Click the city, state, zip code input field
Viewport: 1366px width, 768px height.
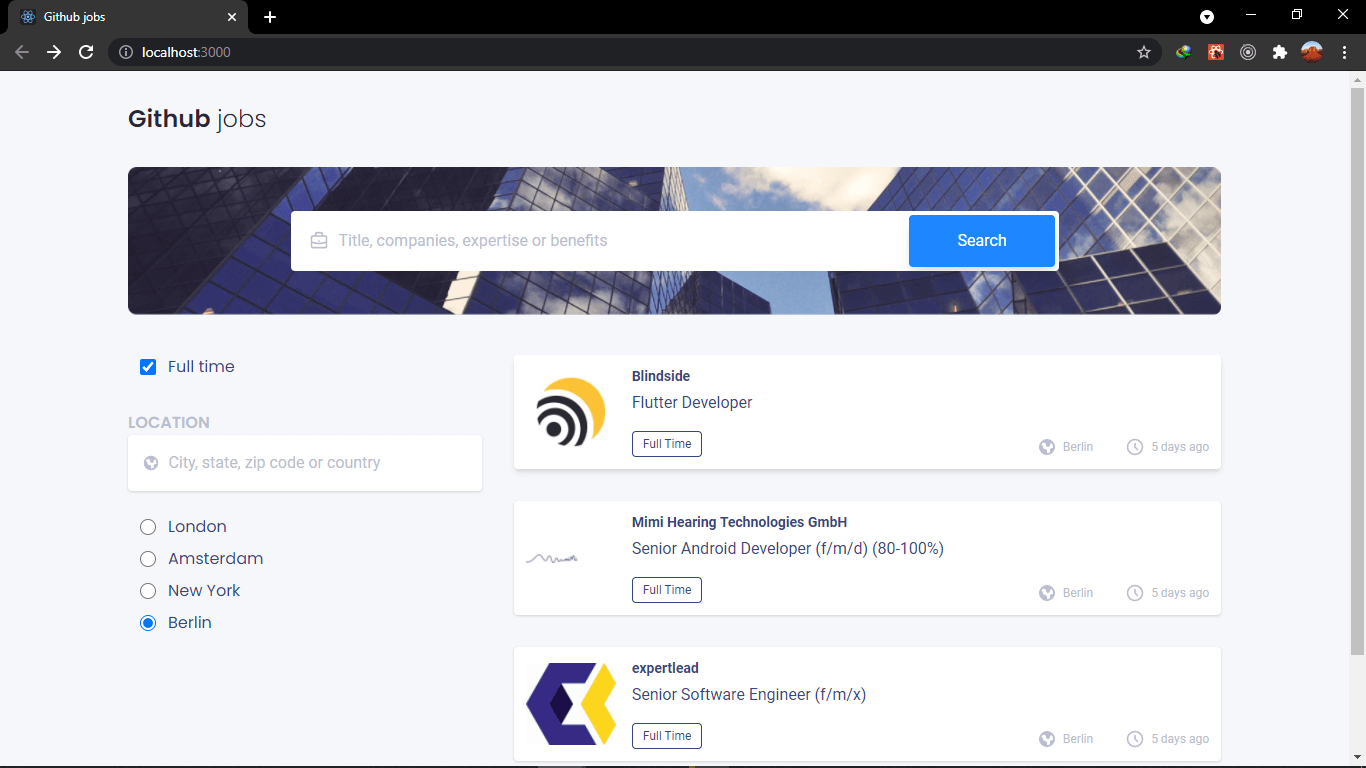click(305, 462)
